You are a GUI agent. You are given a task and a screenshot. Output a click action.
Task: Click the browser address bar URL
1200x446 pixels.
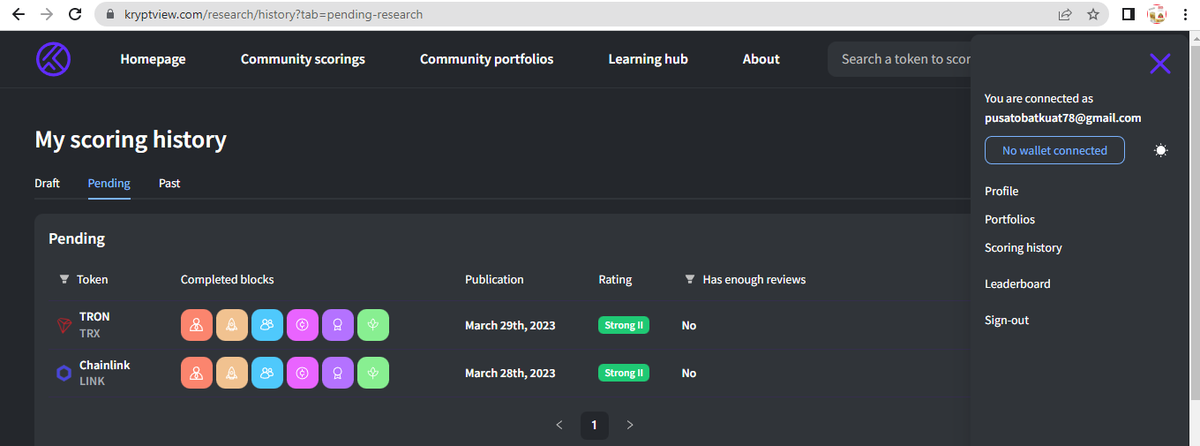pyautogui.click(x=275, y=15)
